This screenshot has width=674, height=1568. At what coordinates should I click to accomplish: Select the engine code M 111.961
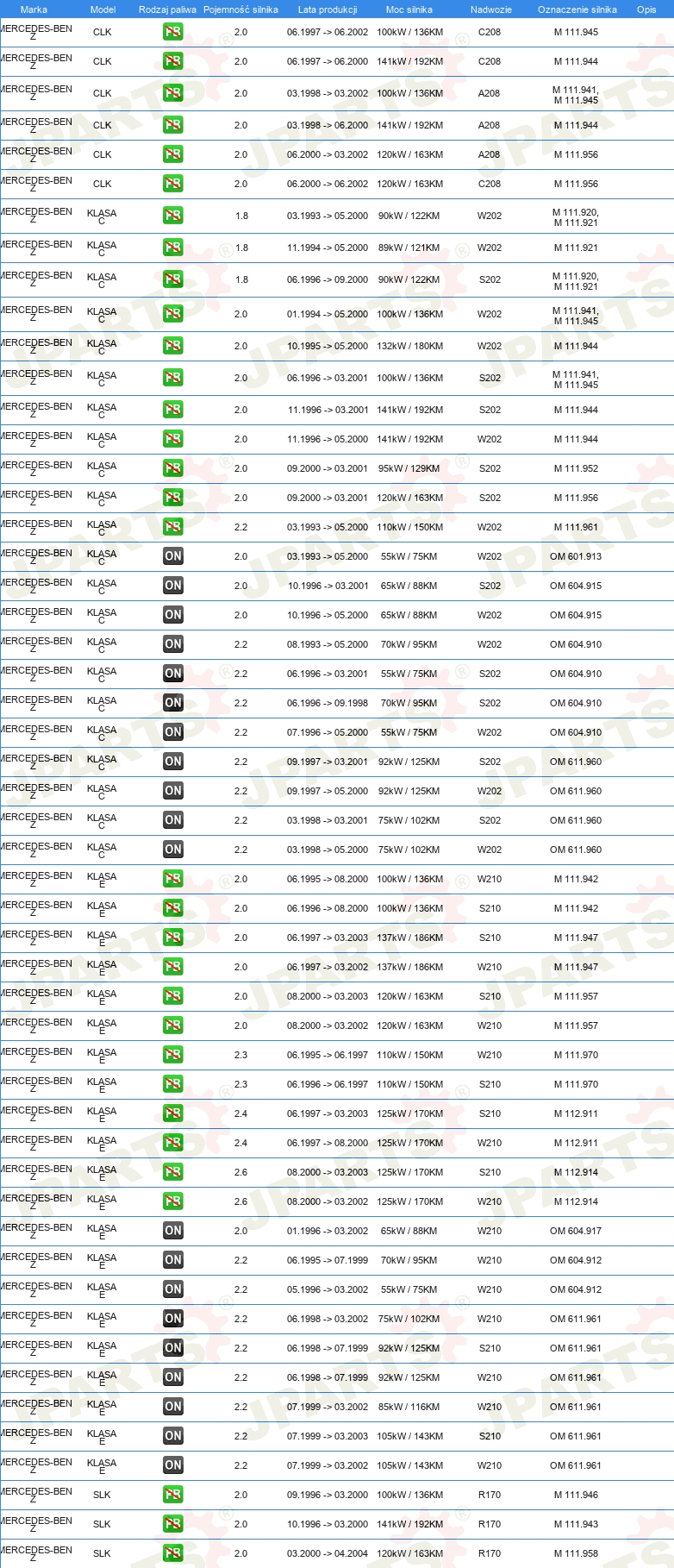[576, 527]
